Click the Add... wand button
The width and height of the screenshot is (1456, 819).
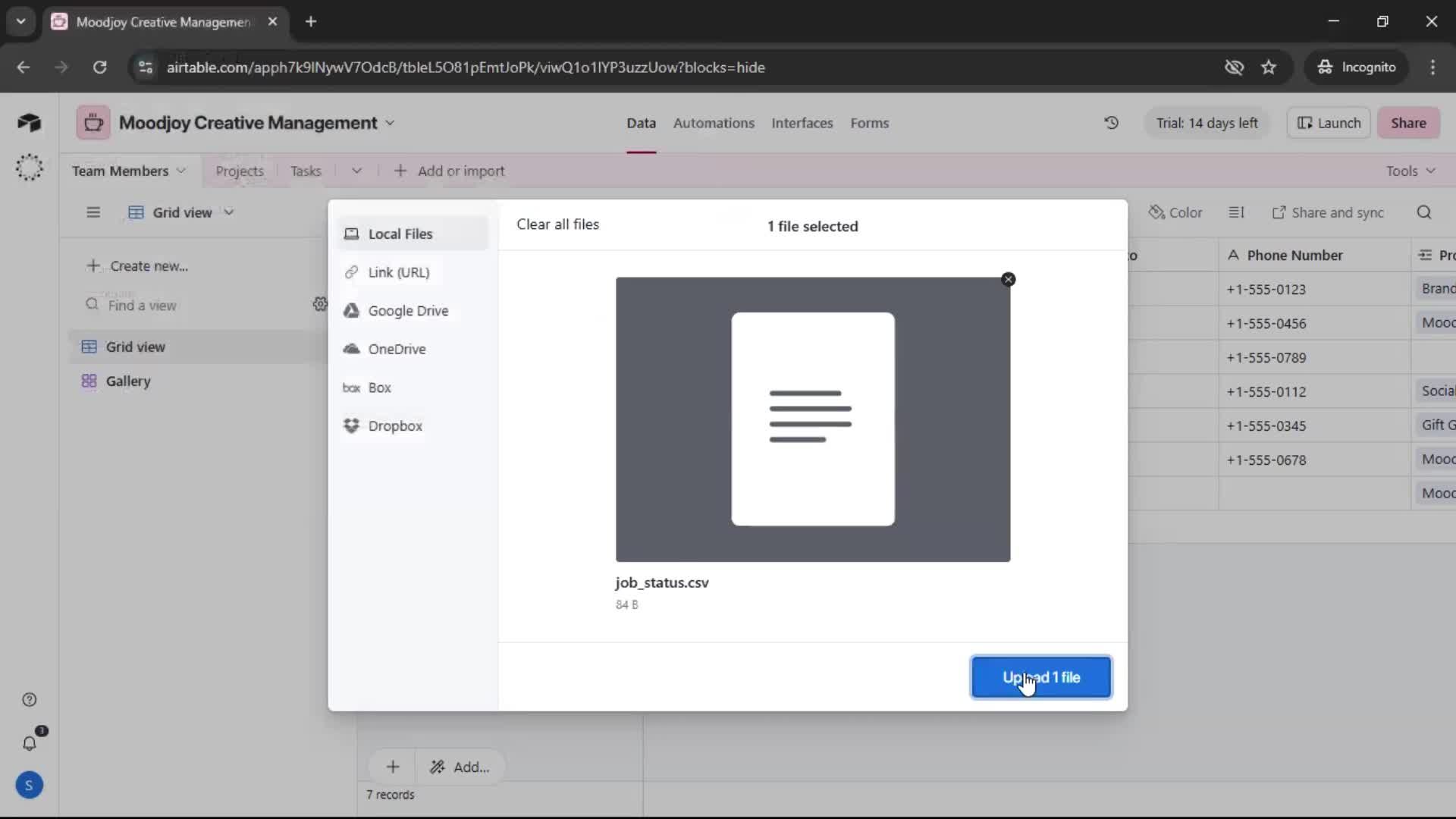[x=460, y=767]
